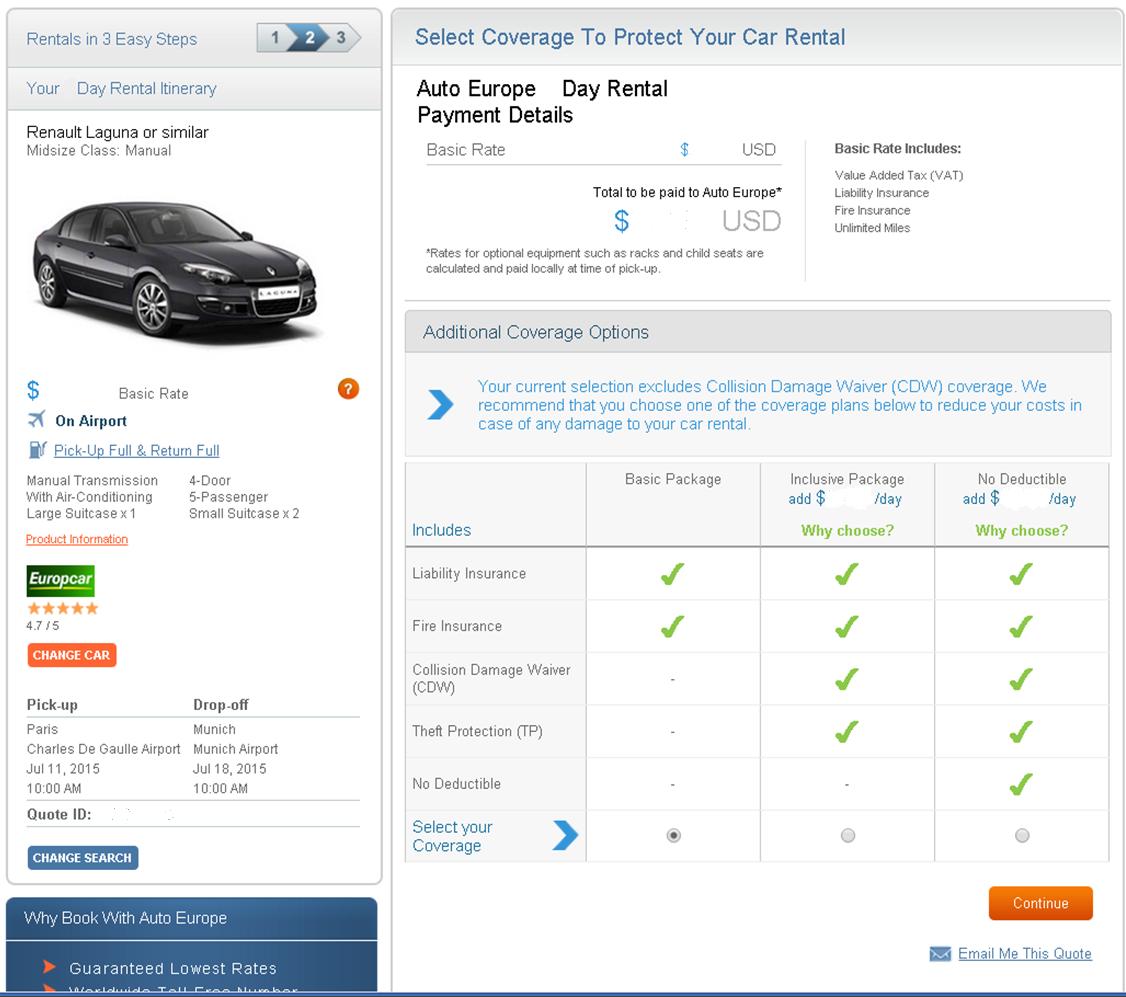Click the Change Car button
Image resolution: width=1126 pixels, height=997 pixels.
click(x=71, y=655)
